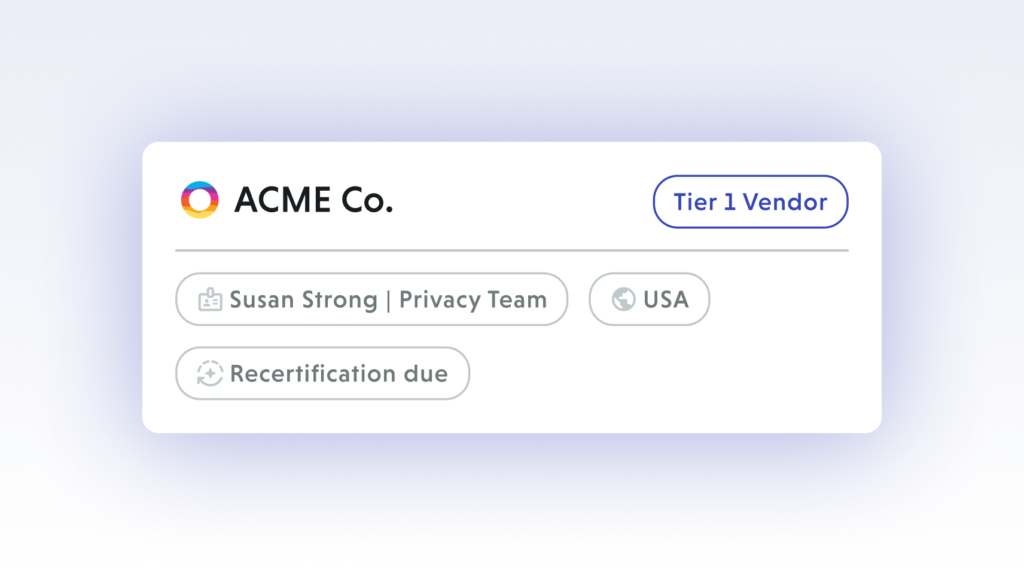The image size is (1024, 575).
Task: Select the Susan Strong | Privacy Team chip
Action: click(x=371, y=299)
